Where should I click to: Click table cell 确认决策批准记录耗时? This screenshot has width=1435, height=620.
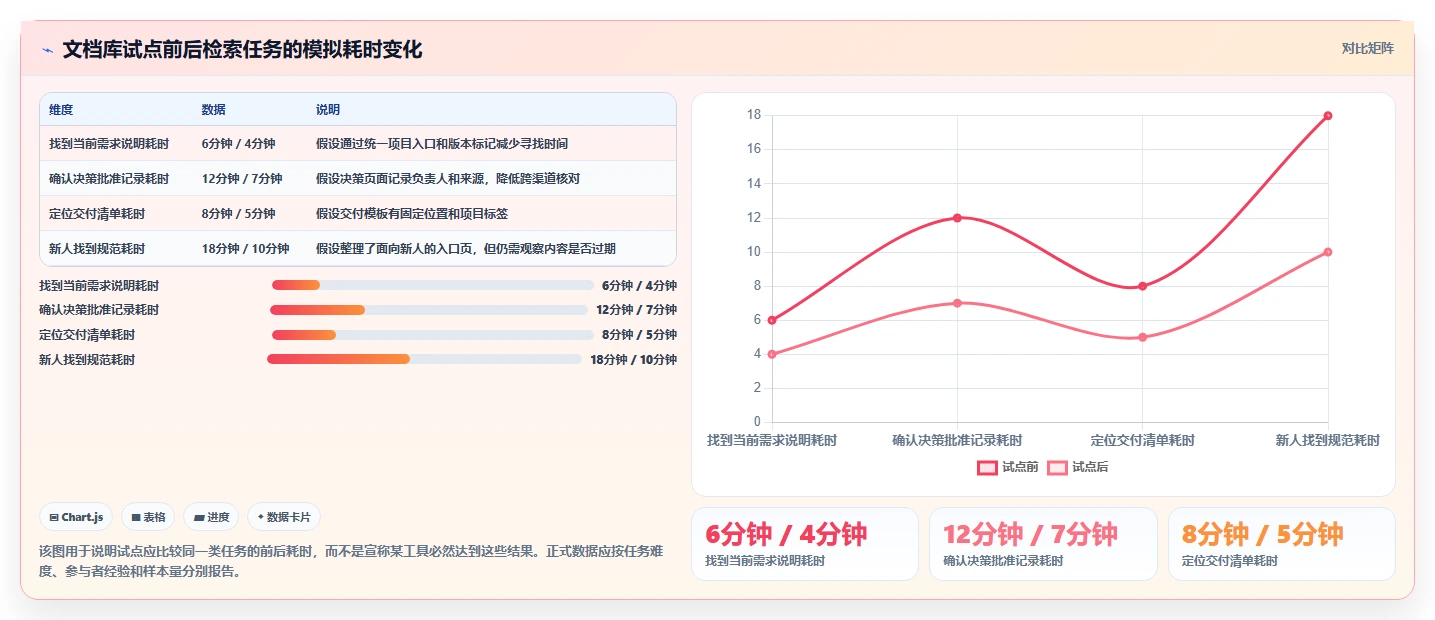click(109, 179)
